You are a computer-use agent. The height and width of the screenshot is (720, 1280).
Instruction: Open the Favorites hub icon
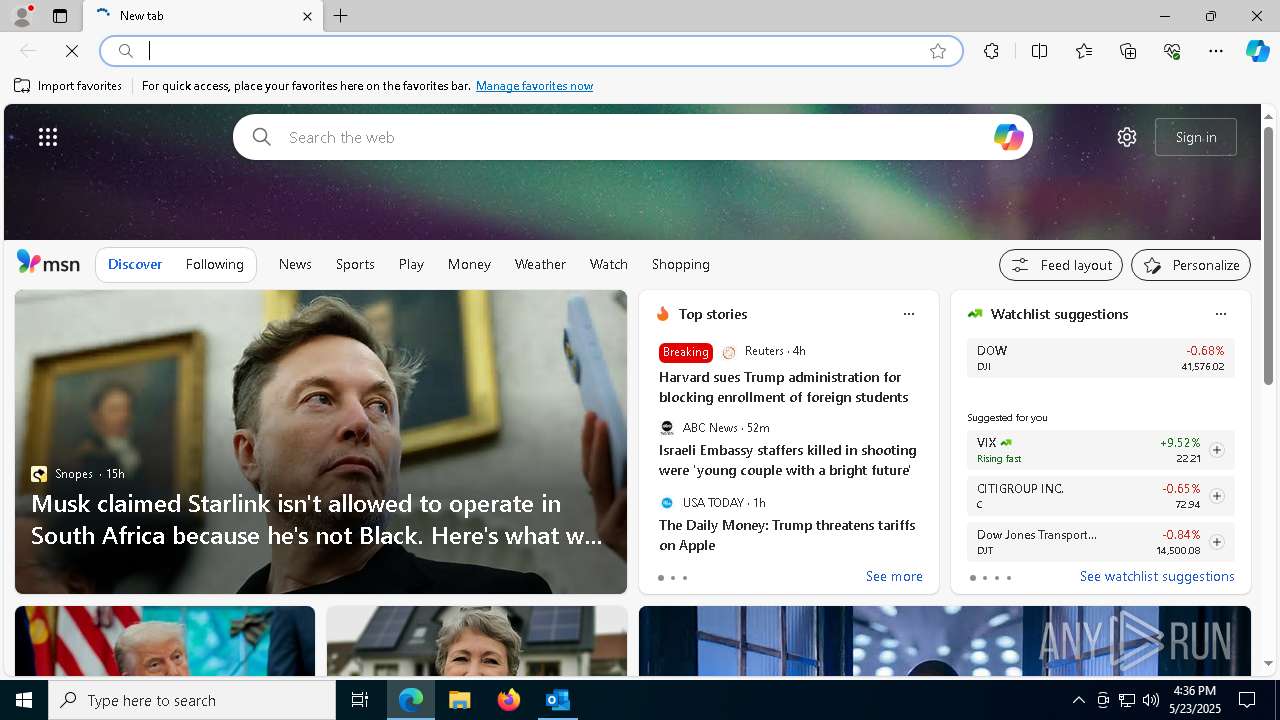tap(1084, 51)
